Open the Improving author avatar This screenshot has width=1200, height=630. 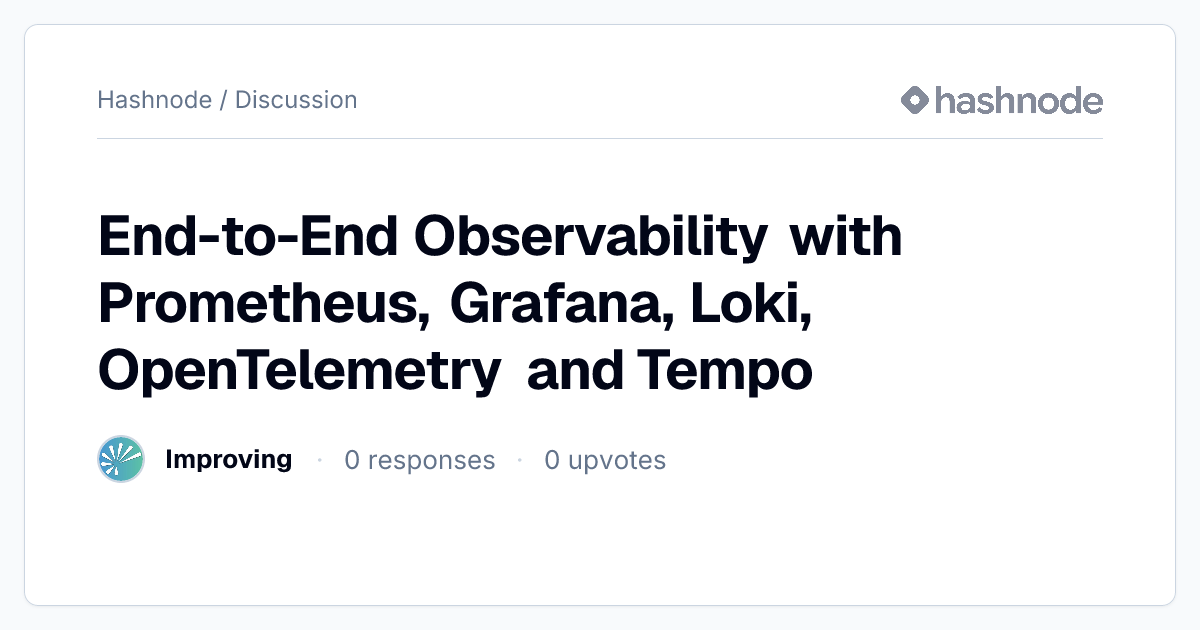pos(121,460)
